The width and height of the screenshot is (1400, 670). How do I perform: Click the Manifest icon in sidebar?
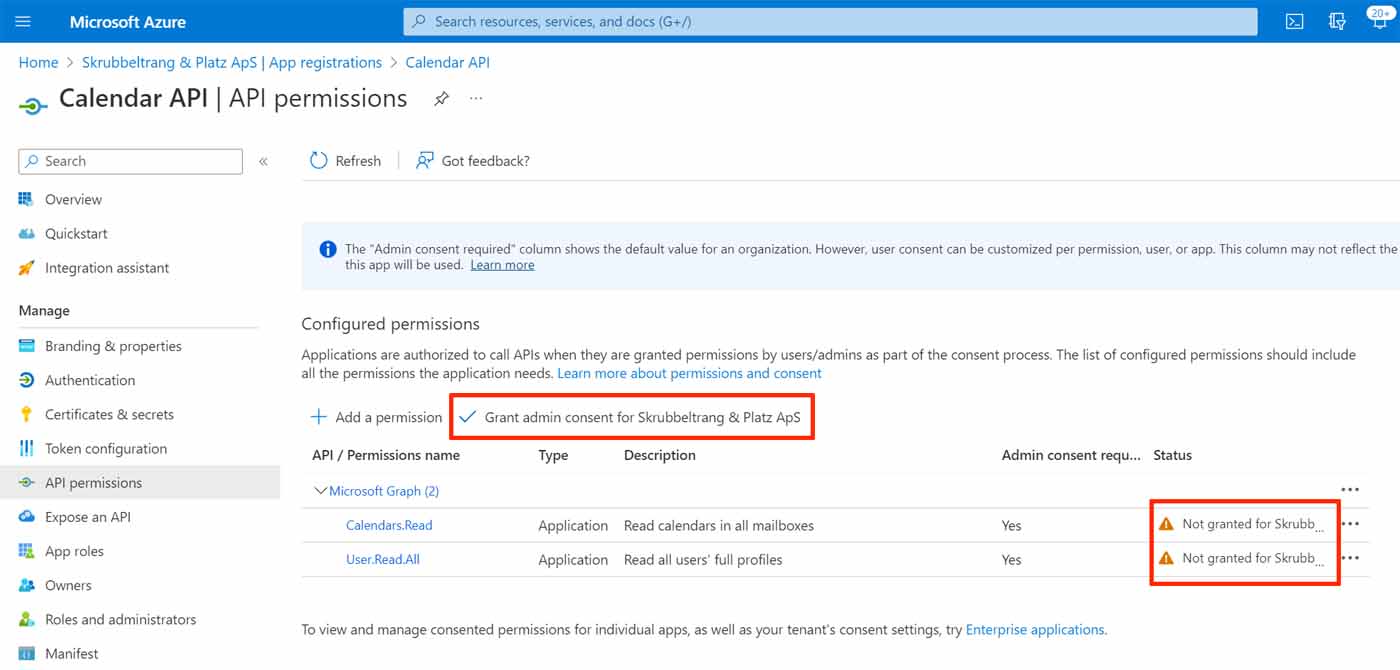pyautogui.click(x=27, y=654)
